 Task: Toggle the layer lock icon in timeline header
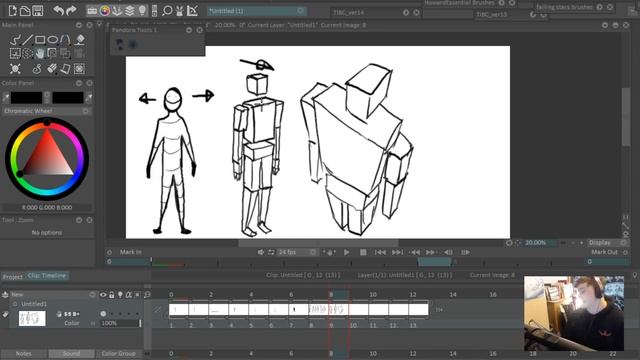(111, 295)
